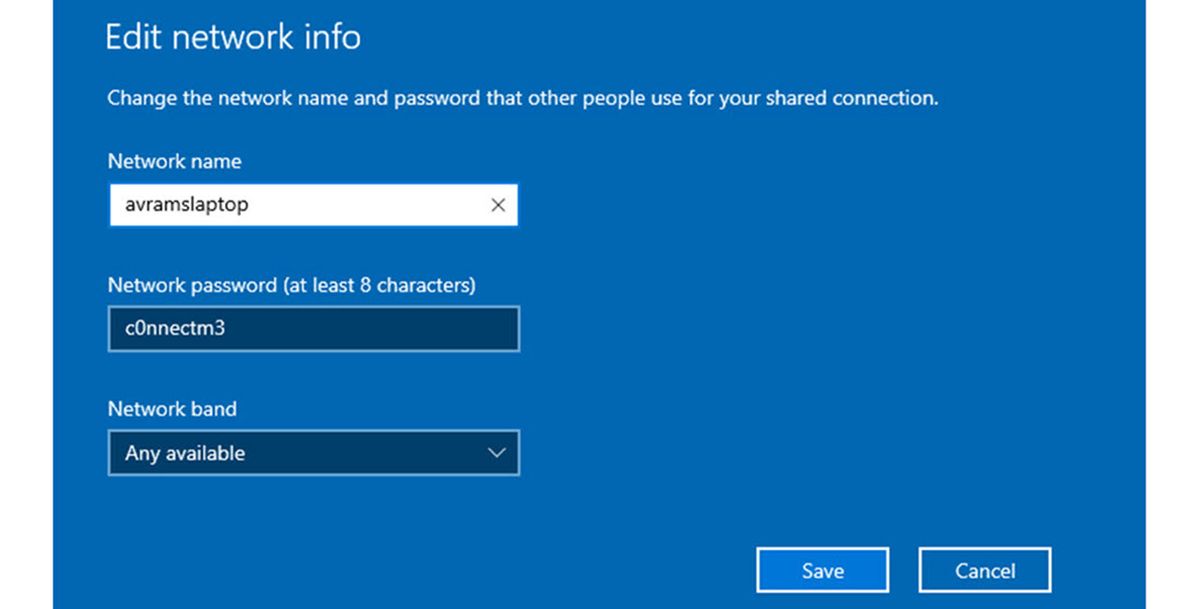Click the chevron on Network band dropdown
The height and width of the screenshot is (609, 1200).
495,452
